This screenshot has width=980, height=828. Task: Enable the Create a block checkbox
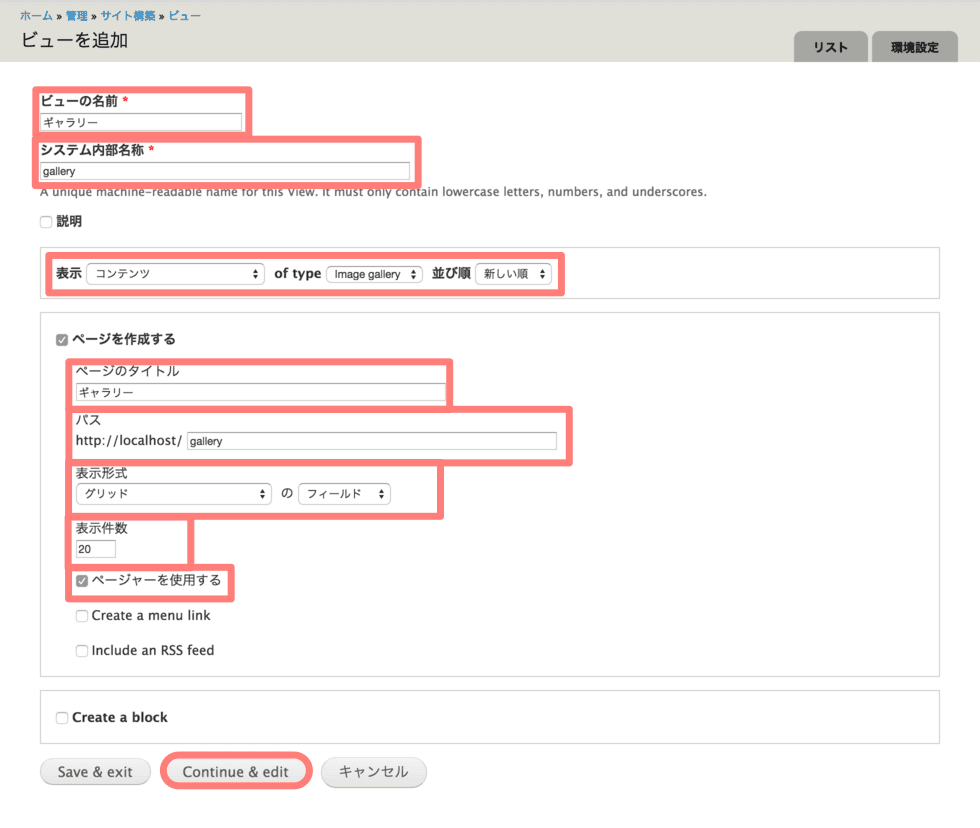[x=62, y=718]
